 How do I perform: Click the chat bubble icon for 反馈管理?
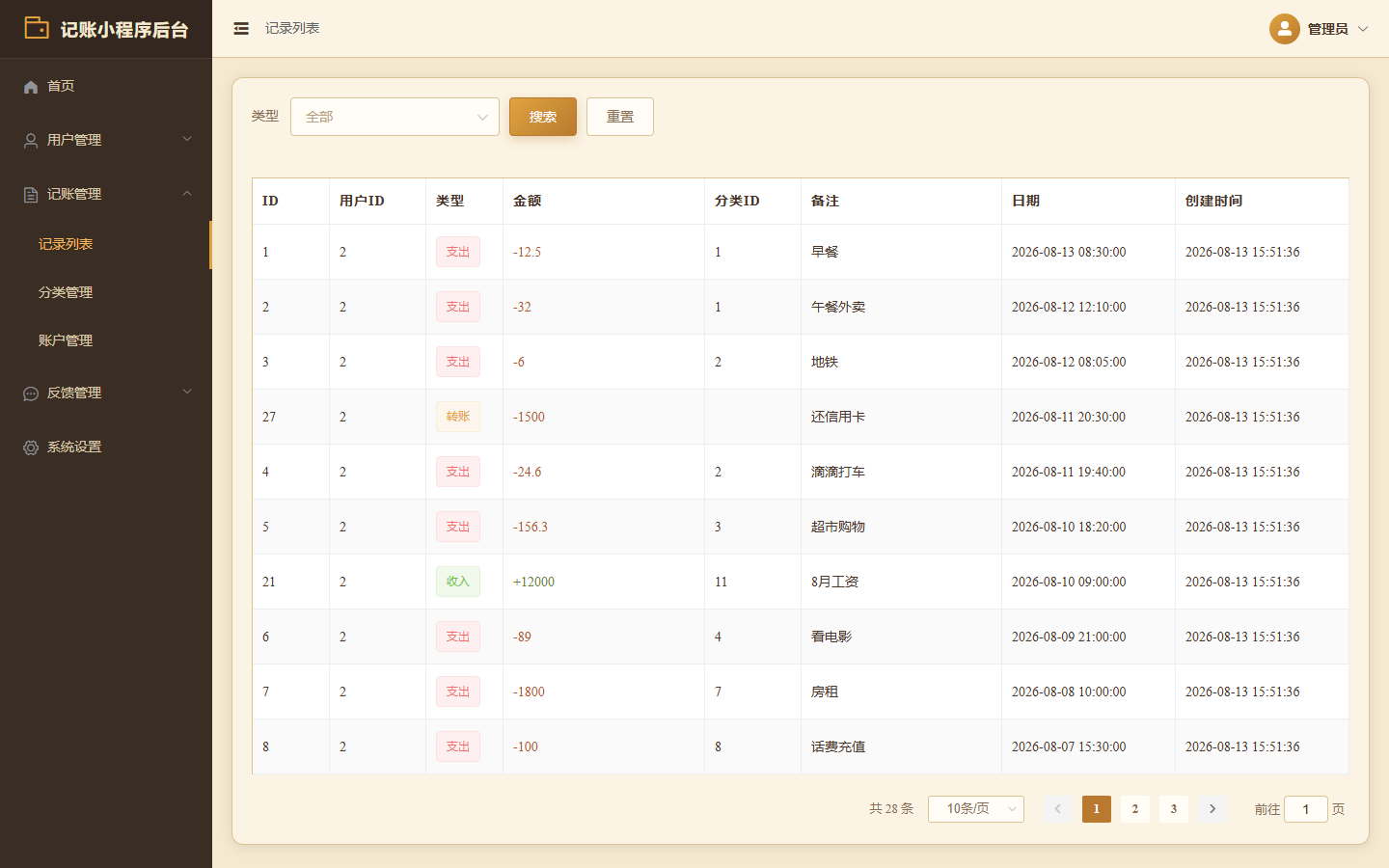[x=31, y=393]
